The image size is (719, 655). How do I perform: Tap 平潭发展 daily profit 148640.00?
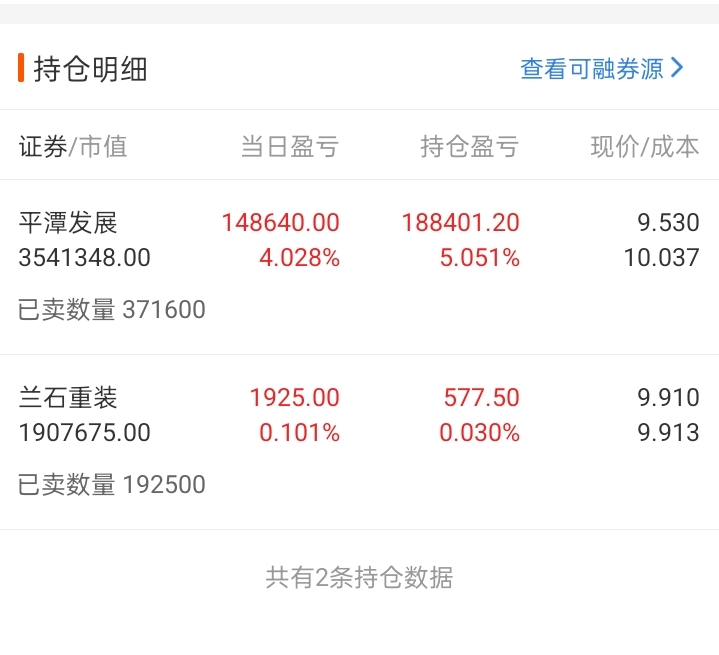281,222
